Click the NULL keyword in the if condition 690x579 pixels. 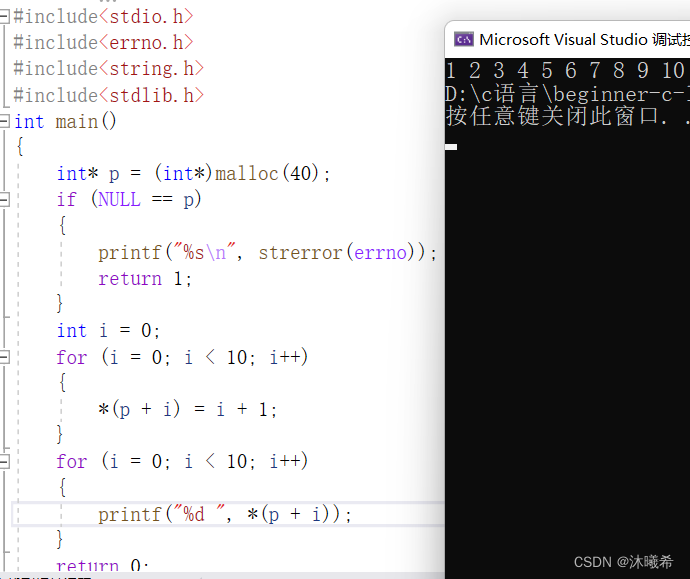pos(119,200)
